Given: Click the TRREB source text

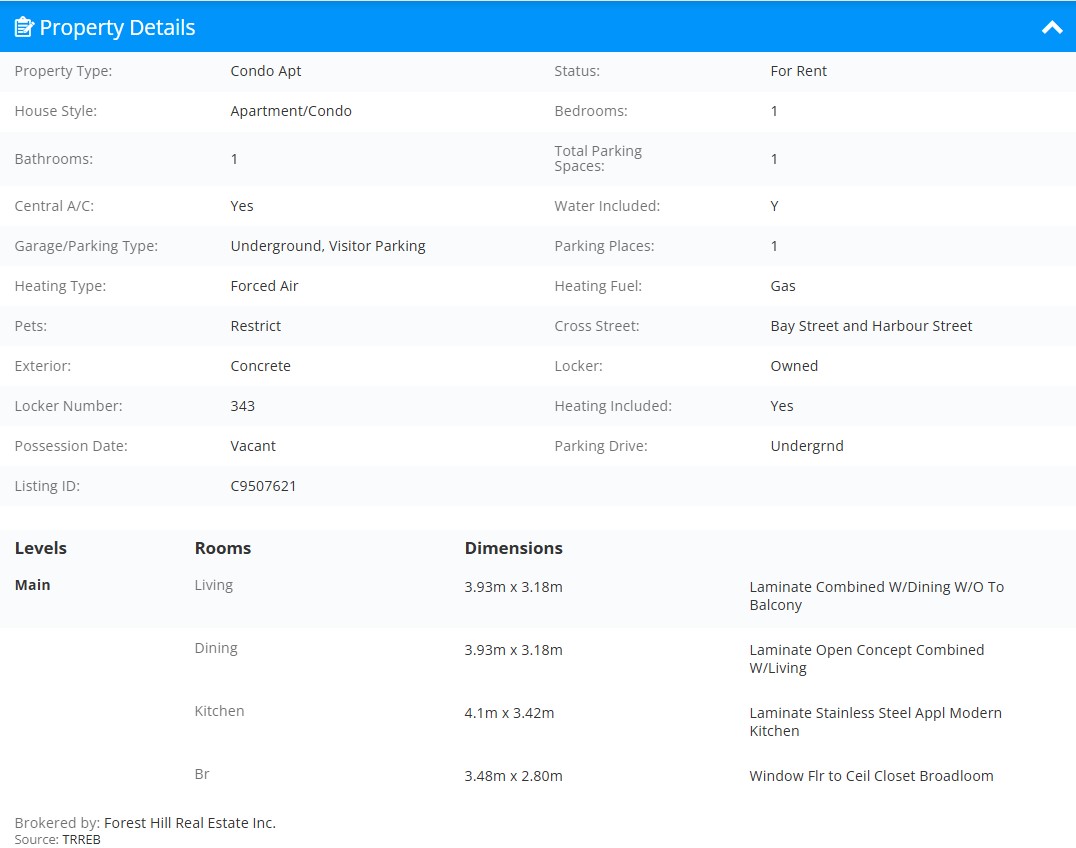Looking at the screenshot, I should [x=81, y=840].
